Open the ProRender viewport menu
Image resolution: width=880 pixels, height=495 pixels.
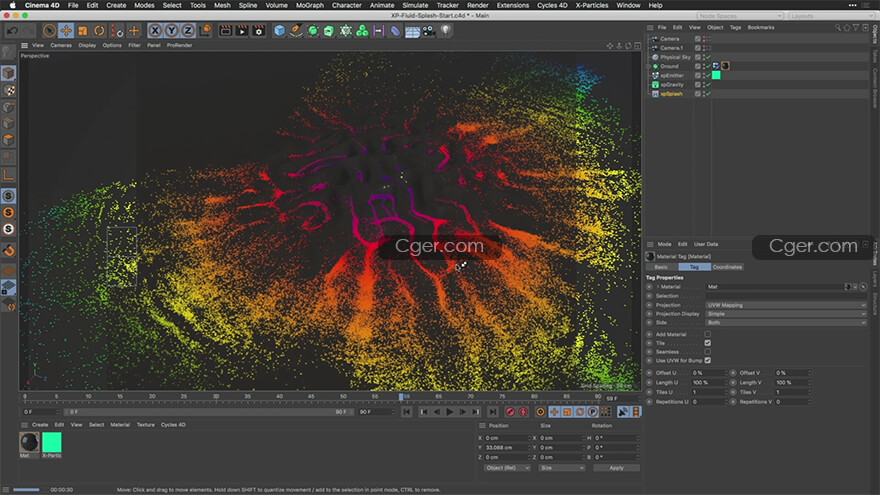point(180,45)
